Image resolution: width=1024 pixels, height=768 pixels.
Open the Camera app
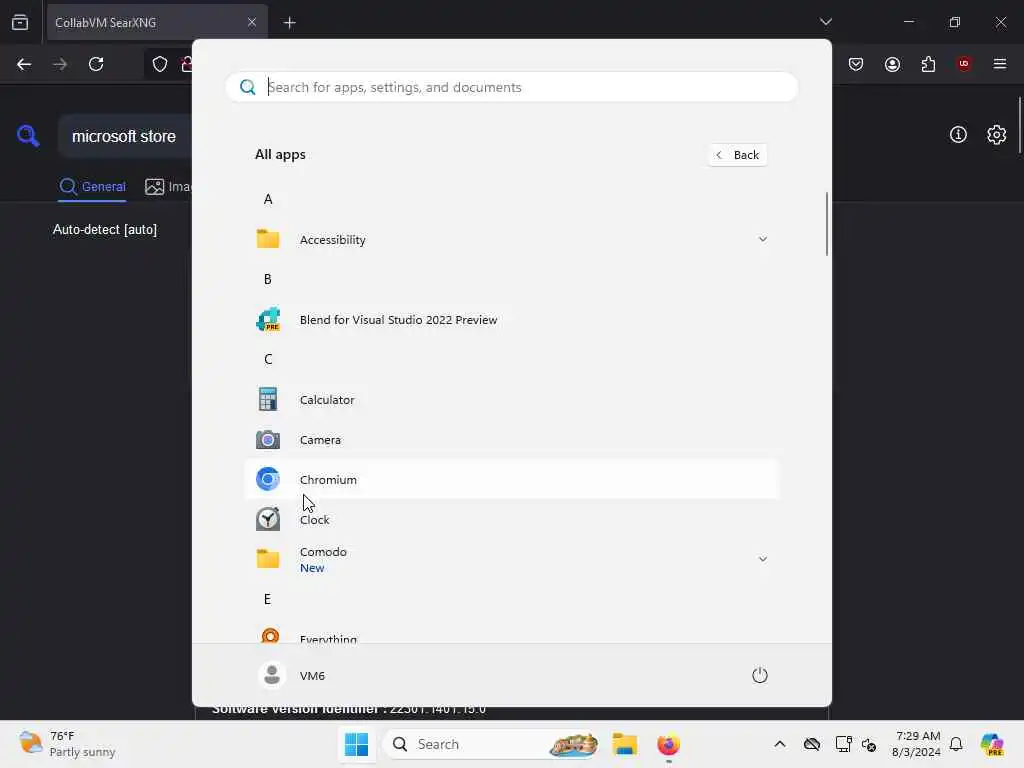click(x=511, y=440)
